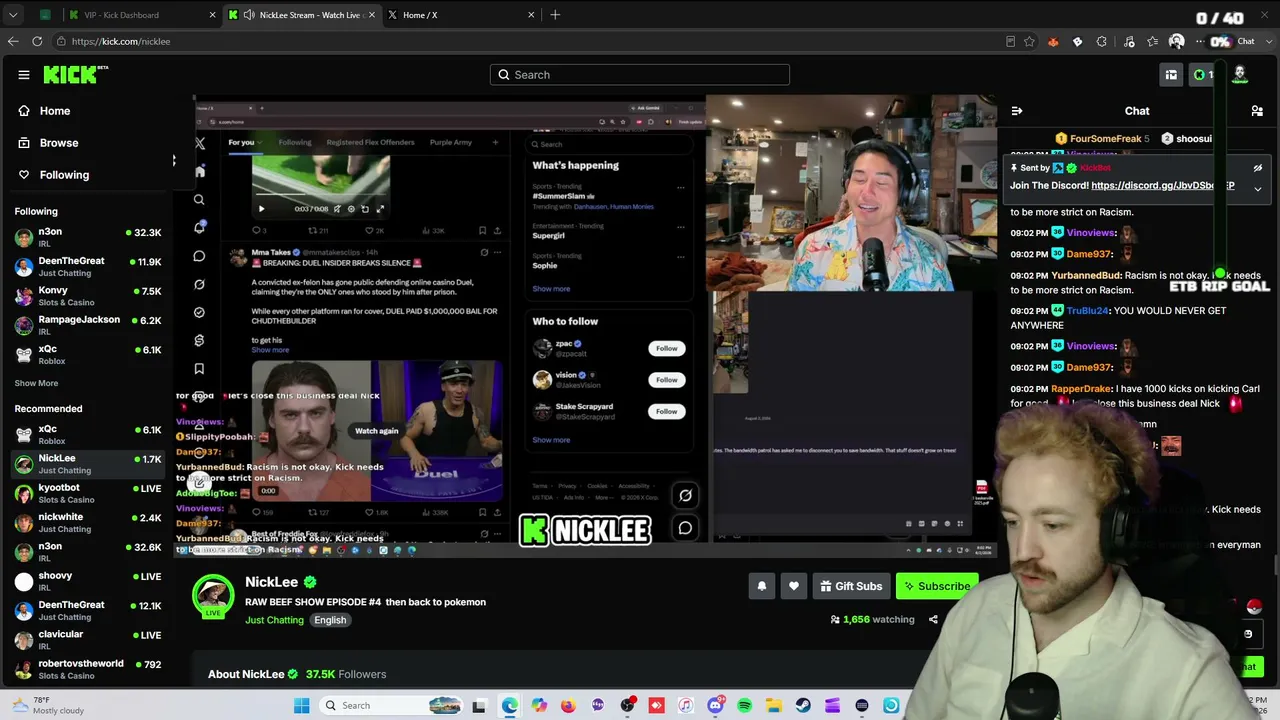1280x720 pixels.
Task: Open Konvy channel in the sidebar
Action: (87, 296)
